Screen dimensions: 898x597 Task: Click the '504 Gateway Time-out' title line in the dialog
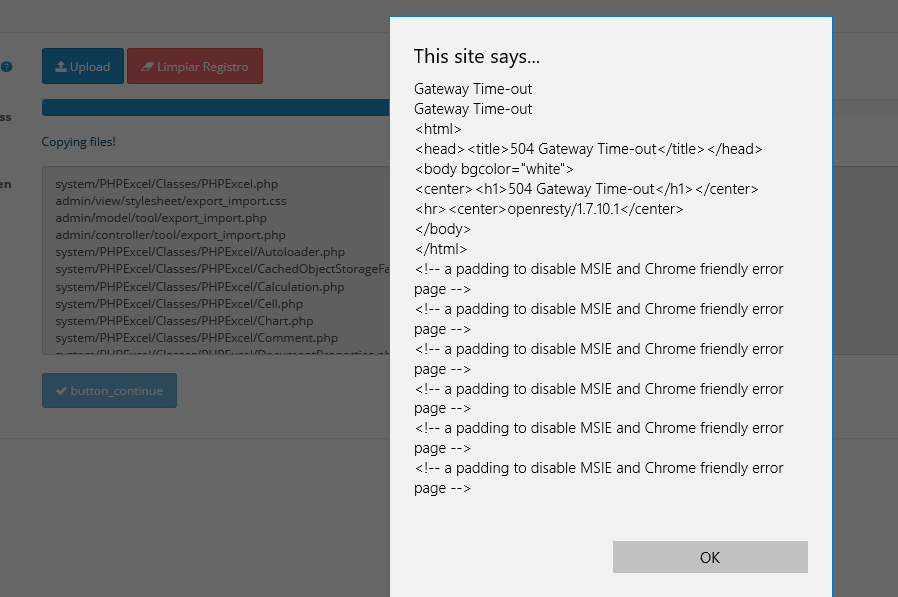click(588, 149)
